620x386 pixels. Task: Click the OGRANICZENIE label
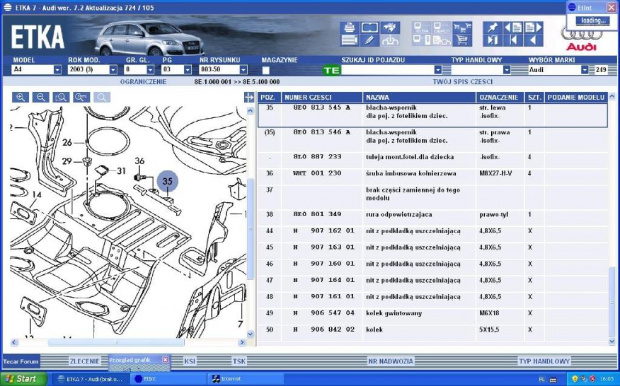143,82
